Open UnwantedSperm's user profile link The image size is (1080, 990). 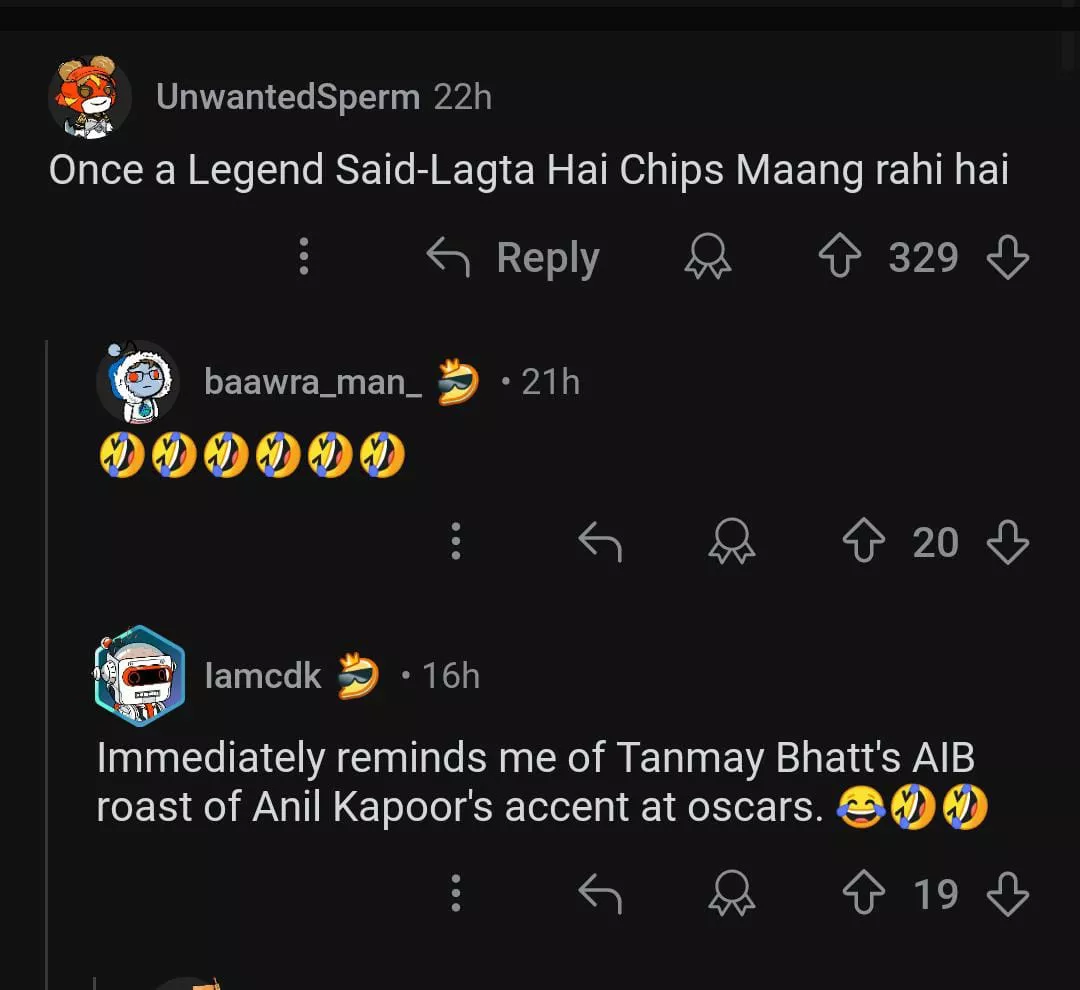[x=288, y=97]
